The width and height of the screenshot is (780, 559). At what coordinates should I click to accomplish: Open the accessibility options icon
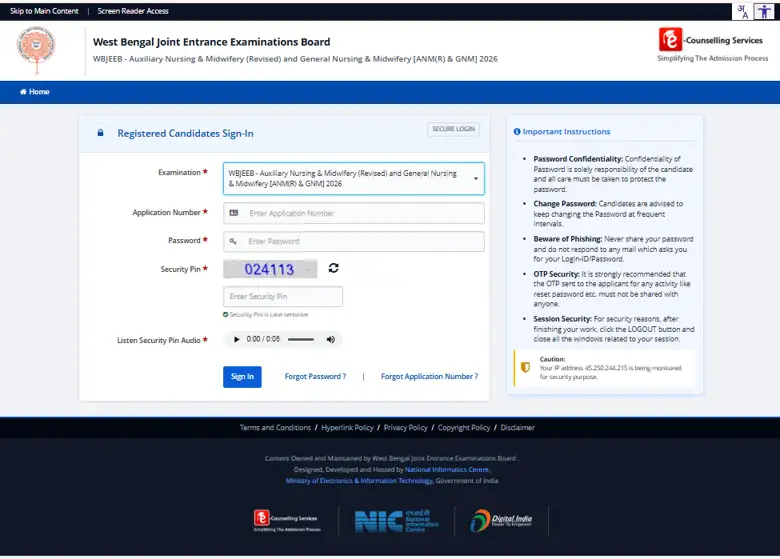tap(764, 11)
